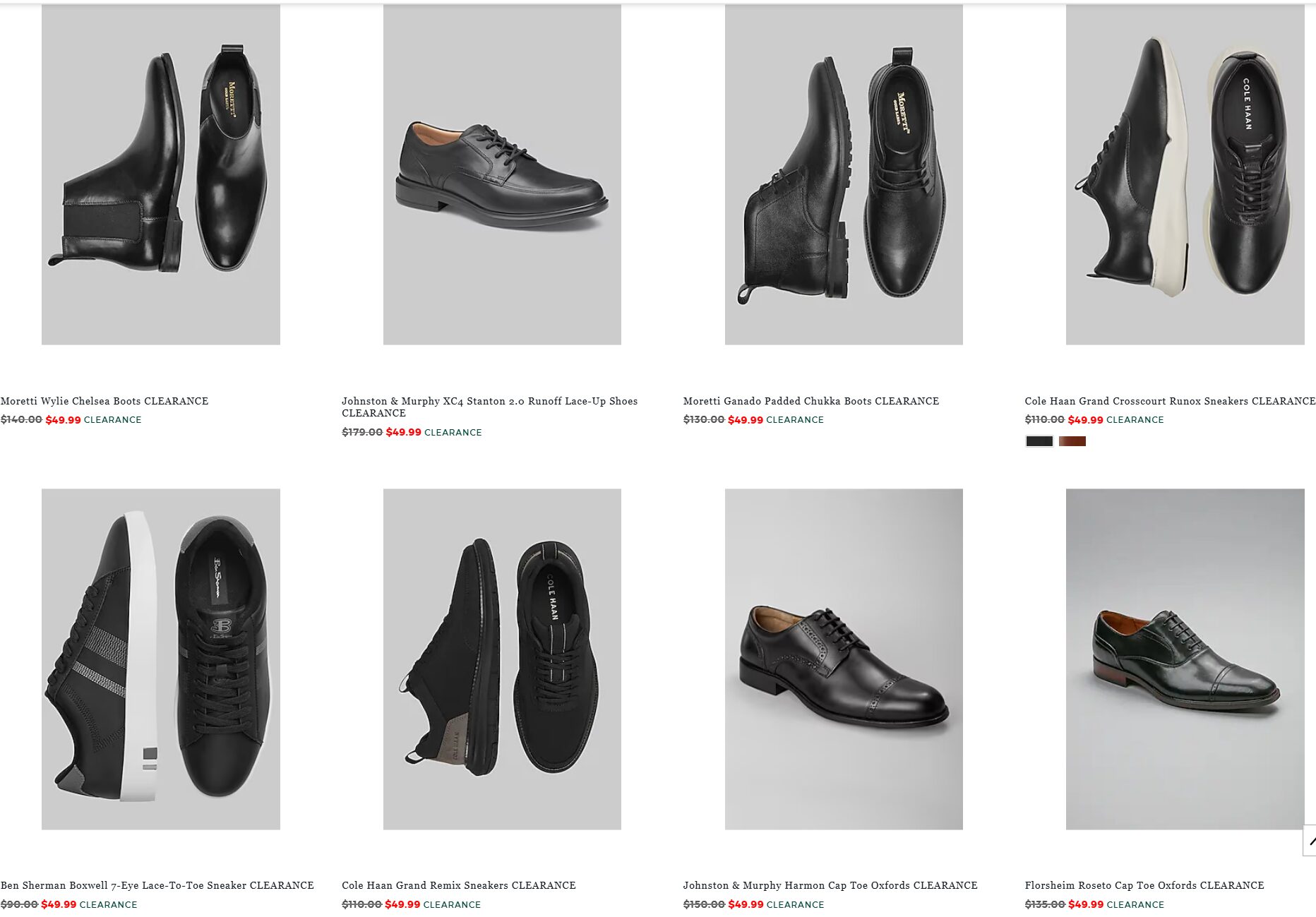
Task: Click Florsheim Roseto Cap Toe Oxfords title
Action: click(1144, 885)
